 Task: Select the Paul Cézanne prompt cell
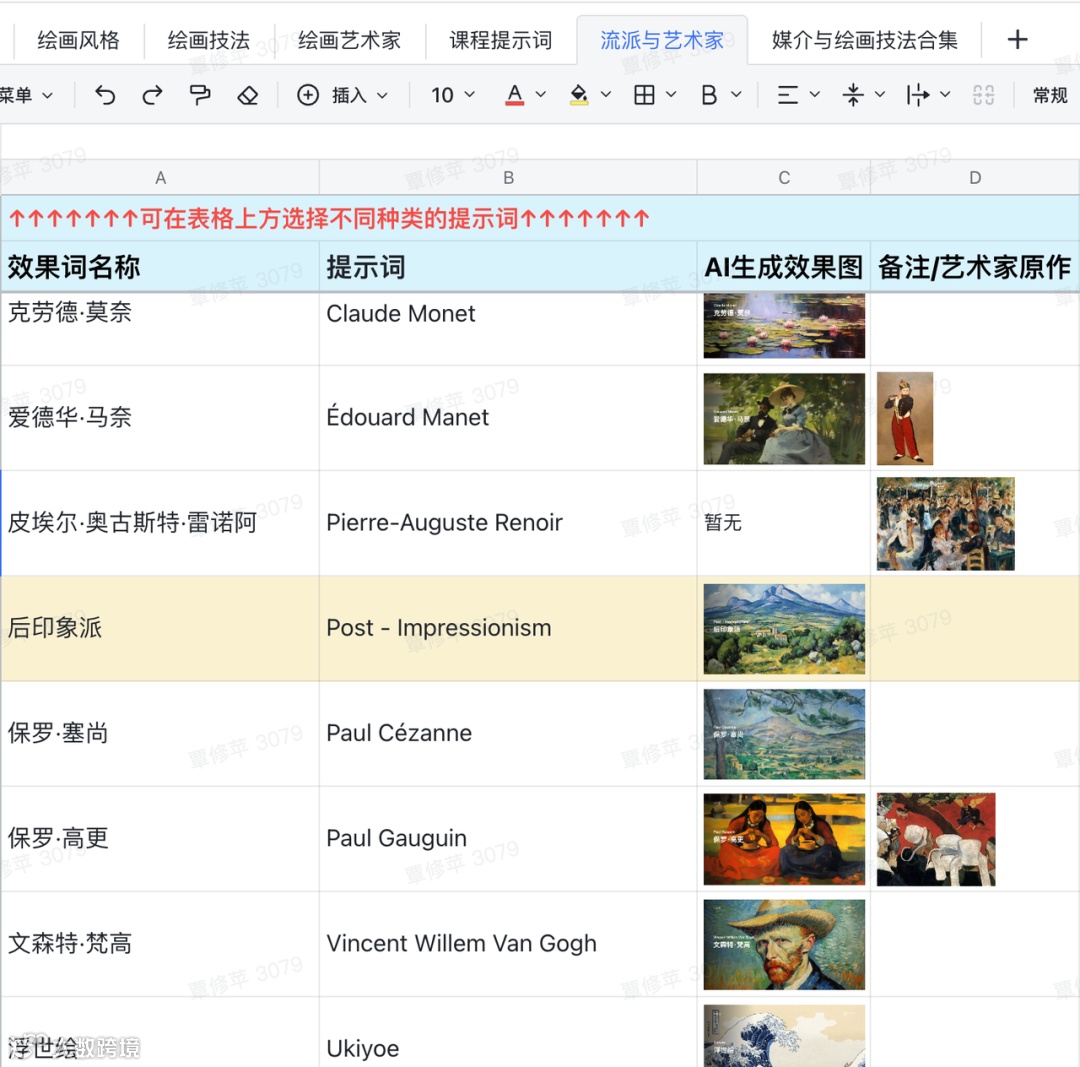pos(508,734)
